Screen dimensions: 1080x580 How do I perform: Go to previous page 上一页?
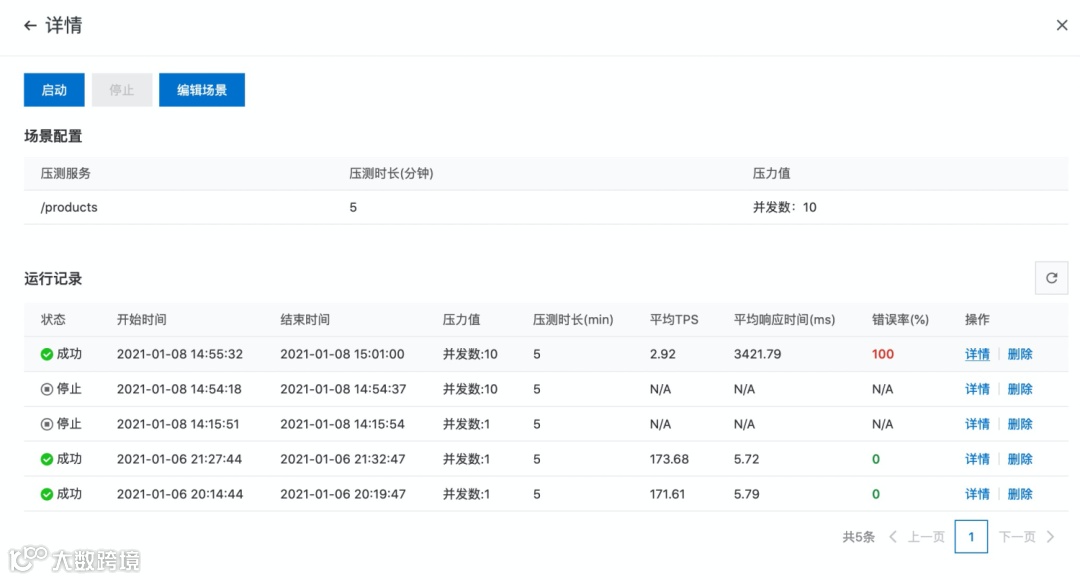click(917, 537)
